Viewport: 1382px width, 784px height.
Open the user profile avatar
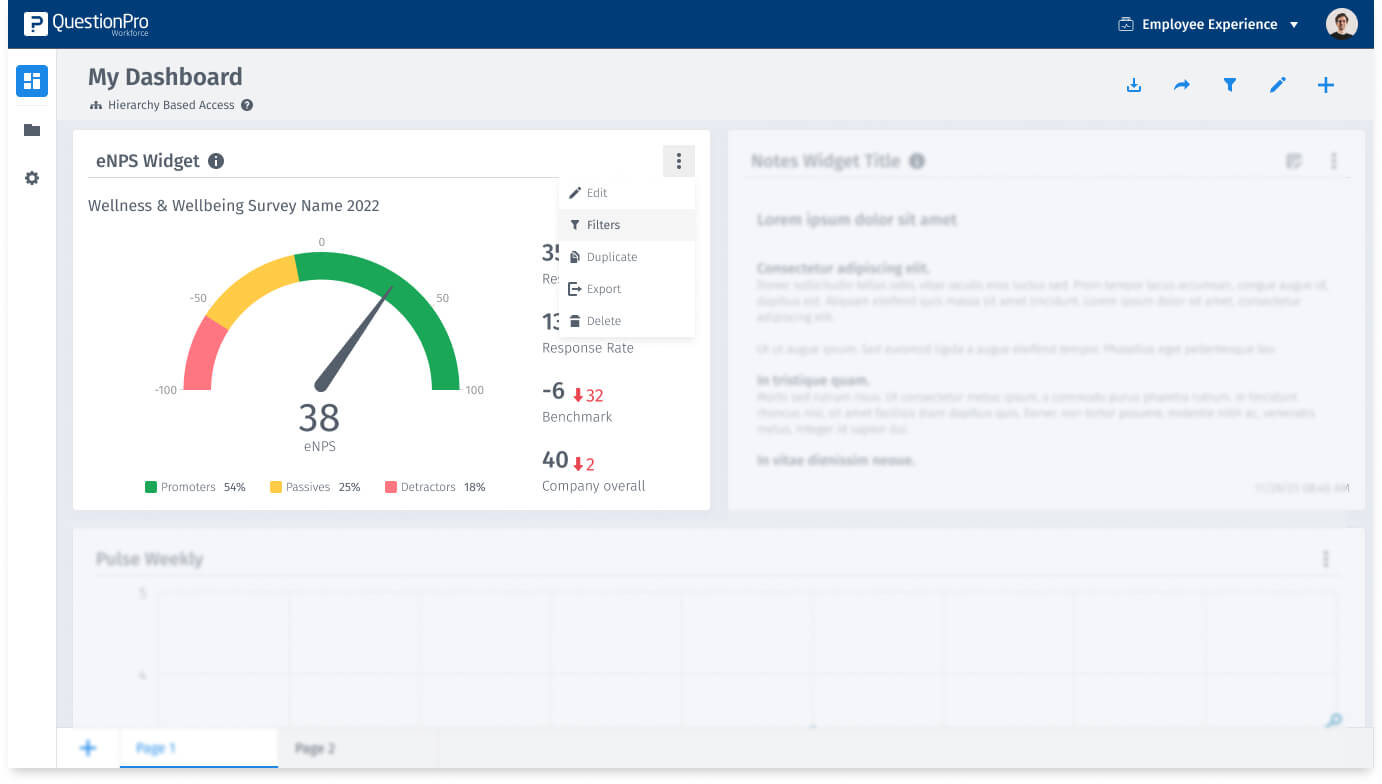click(x=1342, y=24)
